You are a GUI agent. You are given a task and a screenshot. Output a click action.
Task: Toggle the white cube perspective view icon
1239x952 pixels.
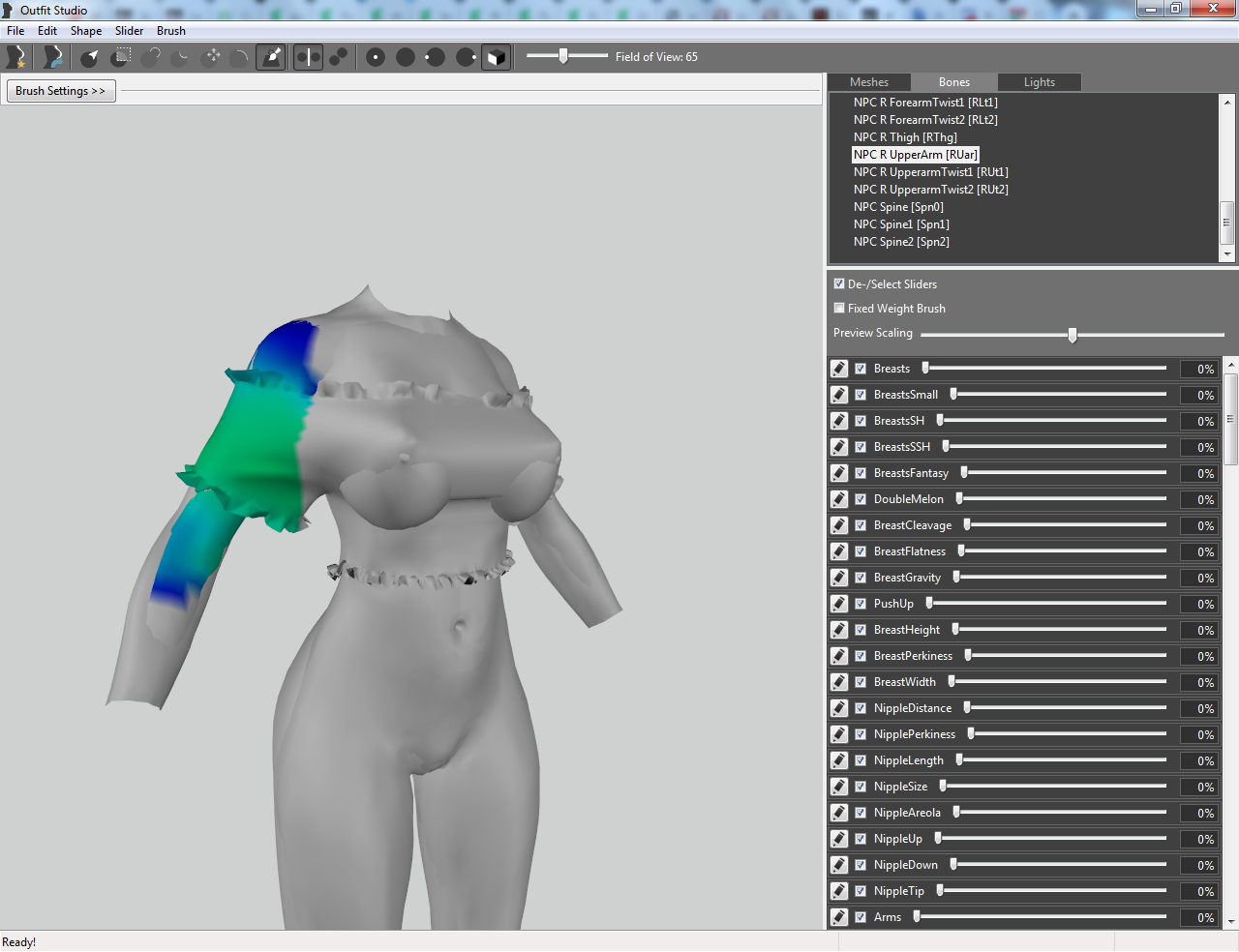(x=496, y=57)
